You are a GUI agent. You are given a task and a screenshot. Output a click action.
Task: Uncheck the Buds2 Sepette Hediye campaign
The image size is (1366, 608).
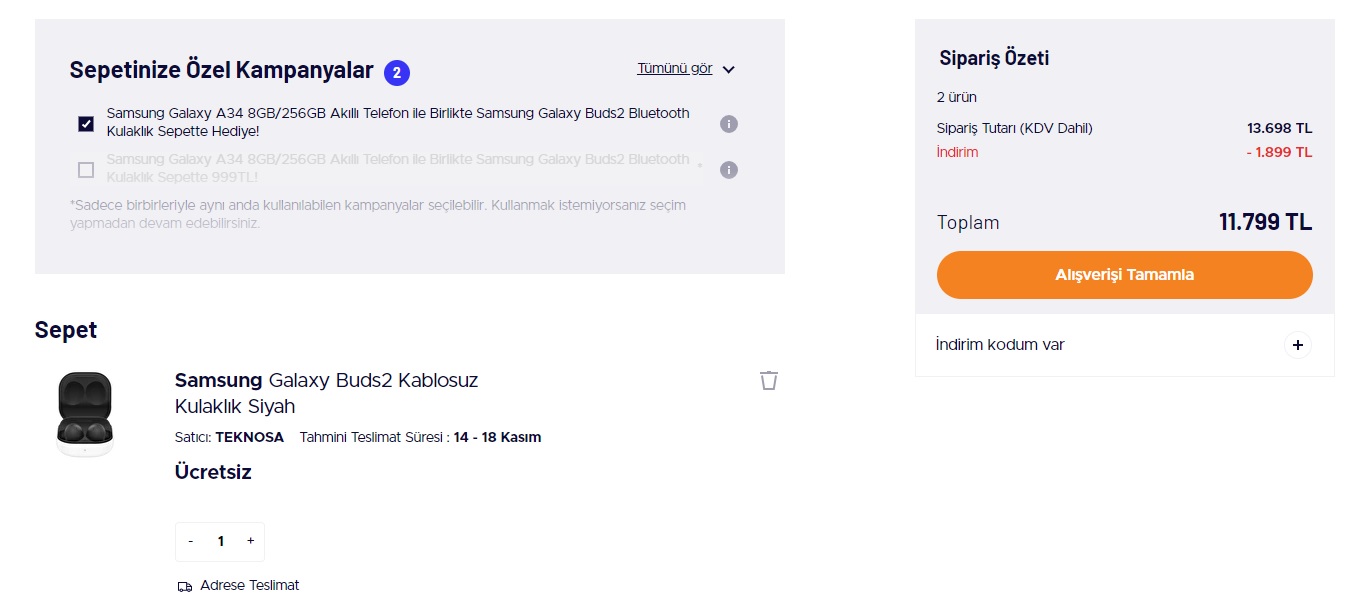[x=86, y=124]
